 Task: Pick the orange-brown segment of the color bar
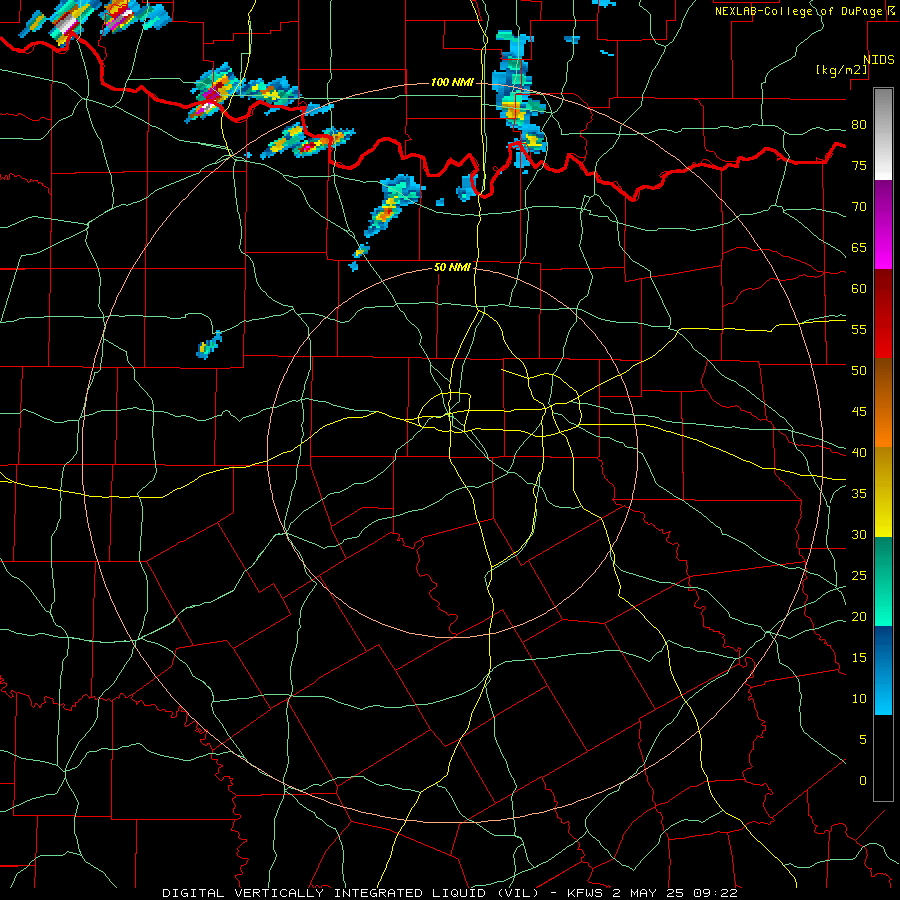[x=883, y=402]
